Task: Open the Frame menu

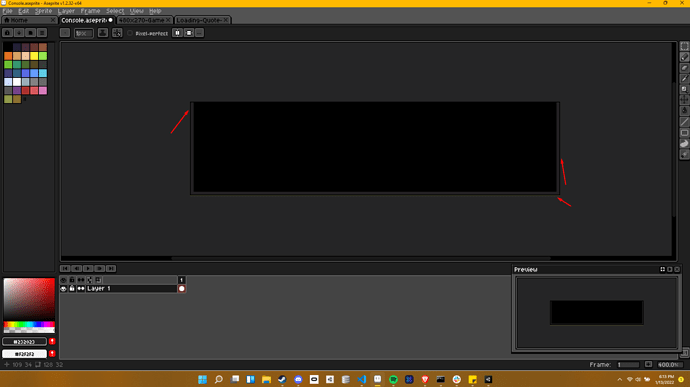Action: click(90, 11)
